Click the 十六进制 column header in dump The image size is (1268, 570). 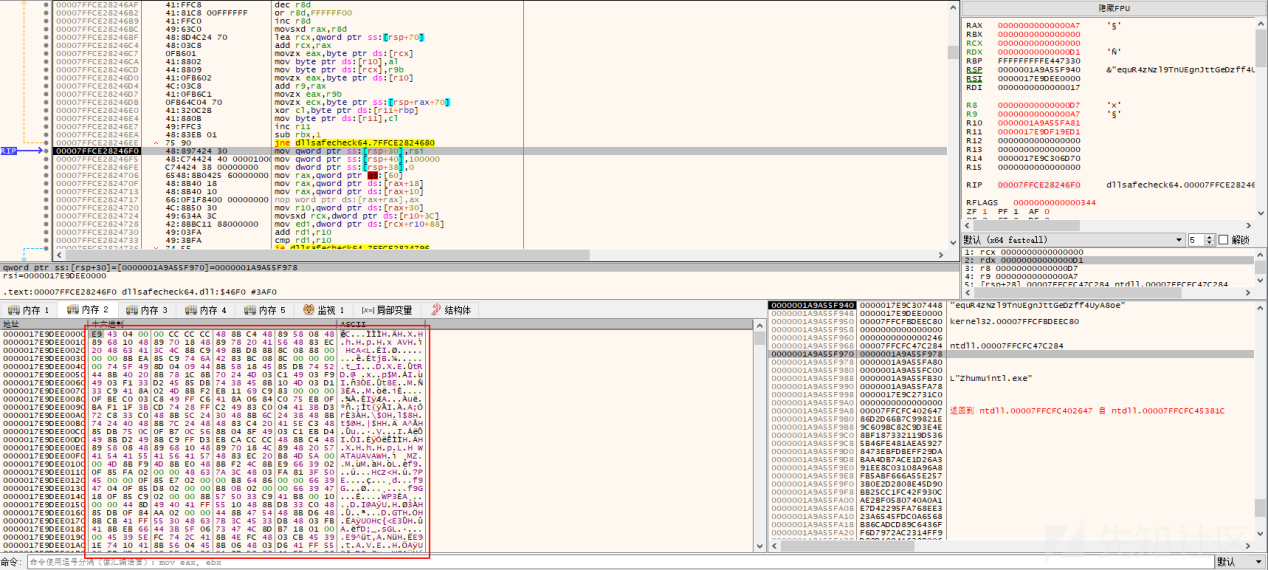tap(212, 324)
